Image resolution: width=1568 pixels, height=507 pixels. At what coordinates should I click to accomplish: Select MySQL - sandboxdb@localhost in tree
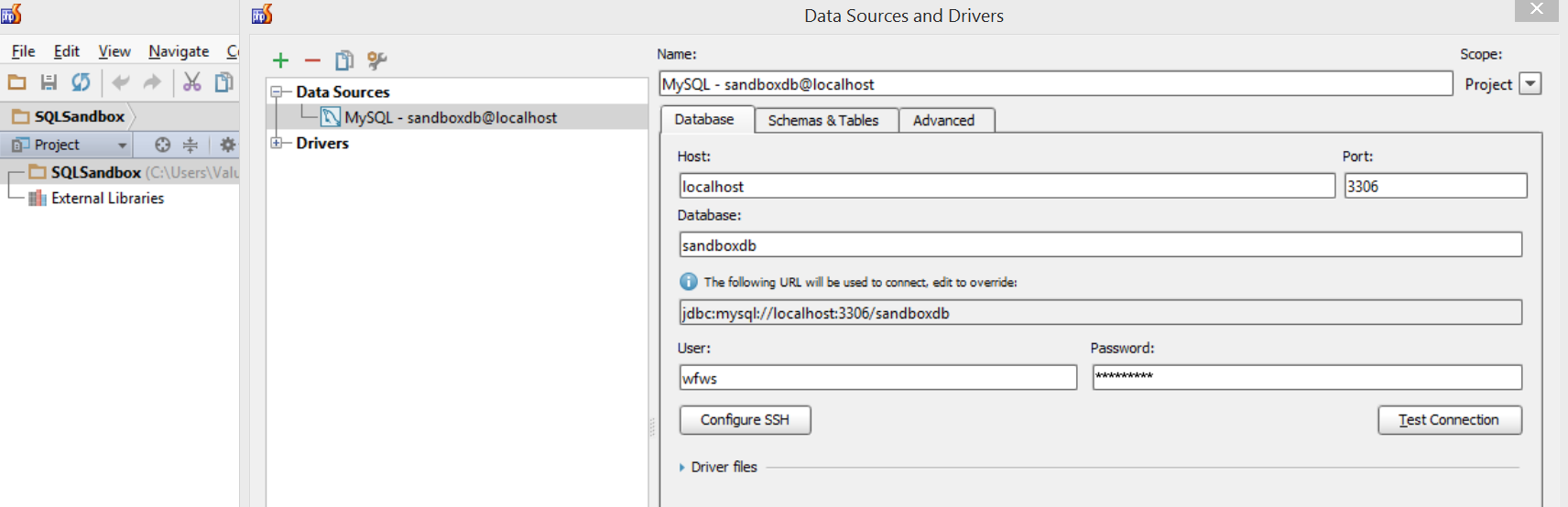point(457,117)
